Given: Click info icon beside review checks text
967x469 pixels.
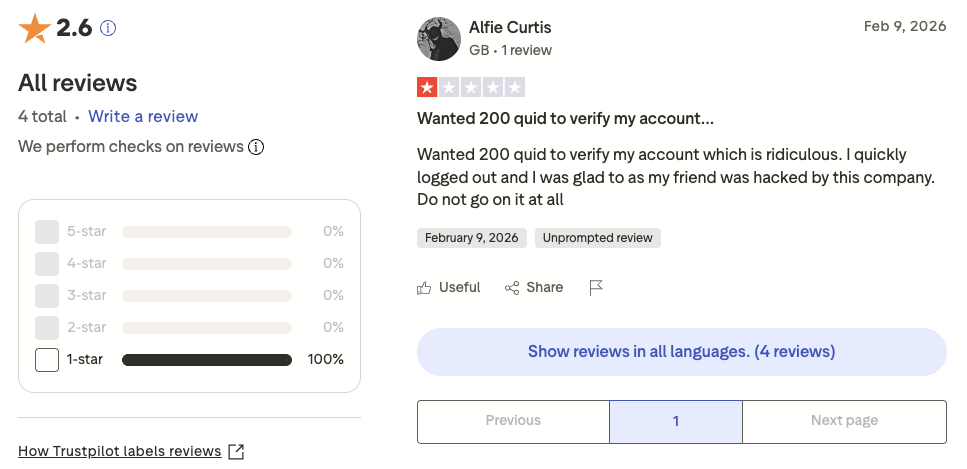Looking at the screenshot, I should coord(256,148).
